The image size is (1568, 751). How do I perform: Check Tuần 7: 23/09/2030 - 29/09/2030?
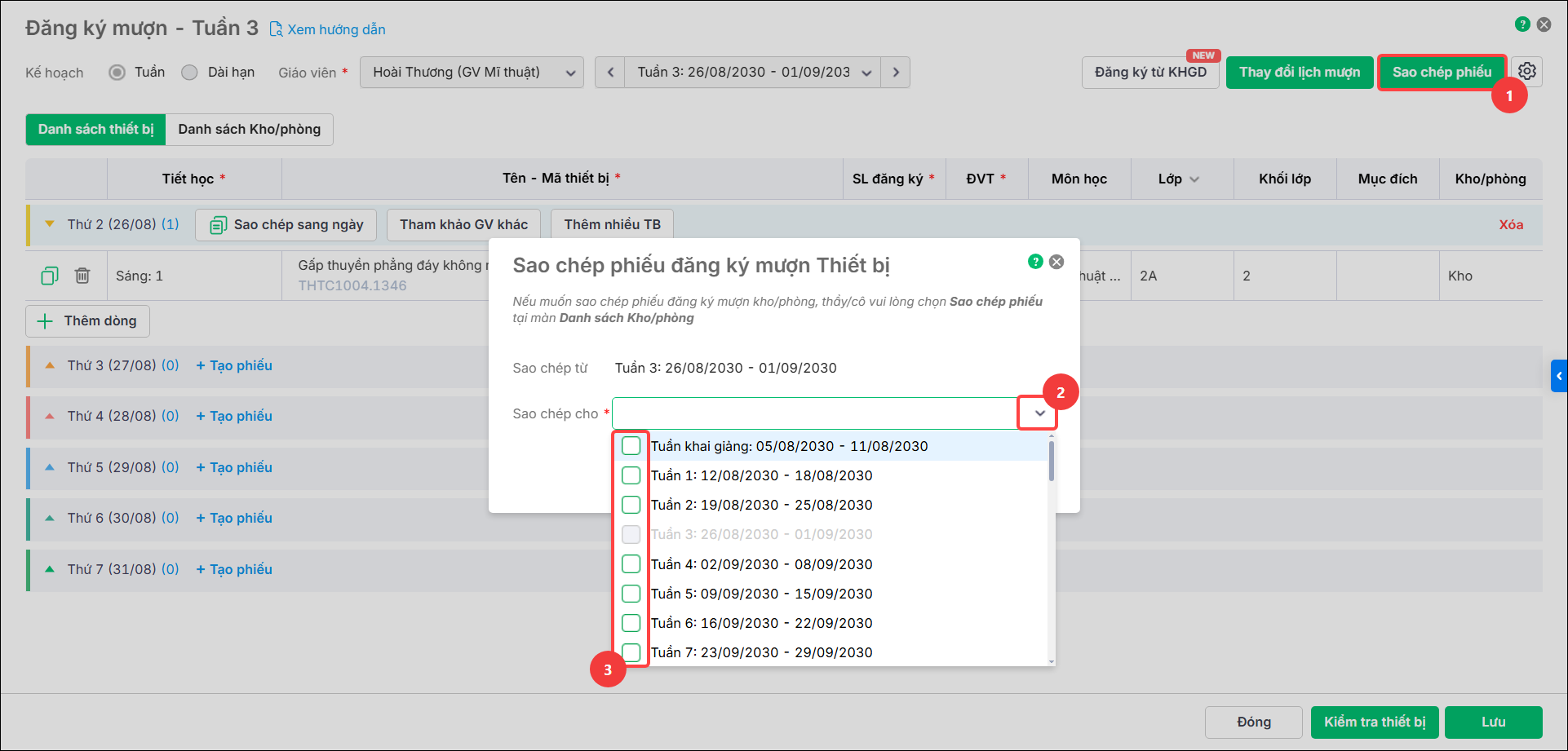[631, 652]
